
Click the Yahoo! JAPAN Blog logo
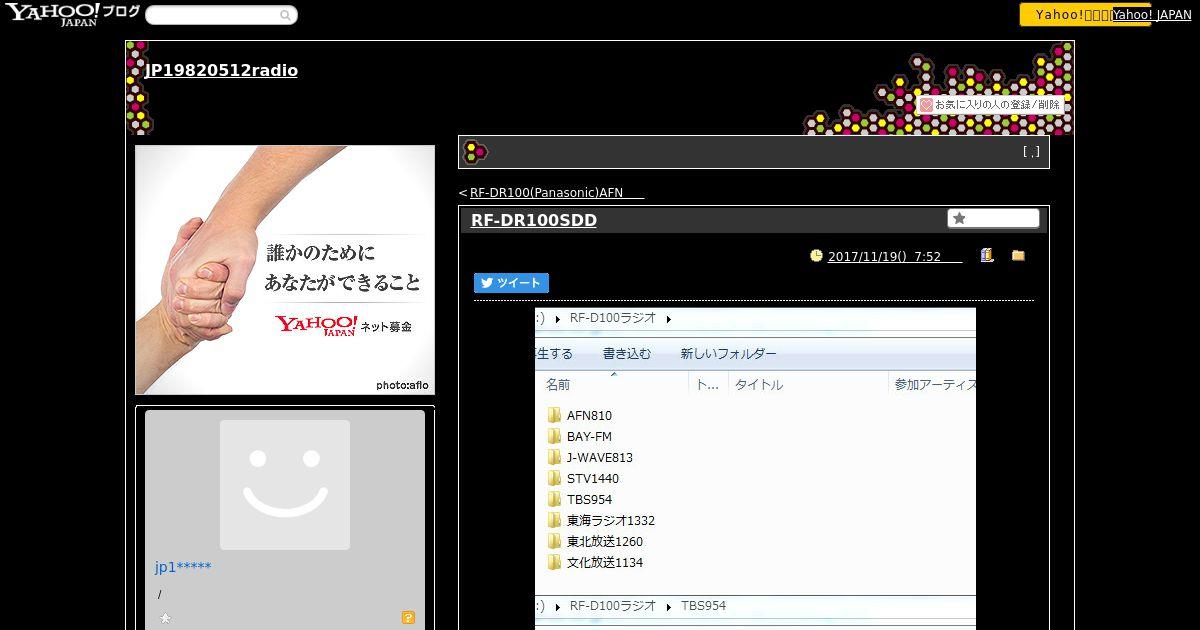pos(72,14)
